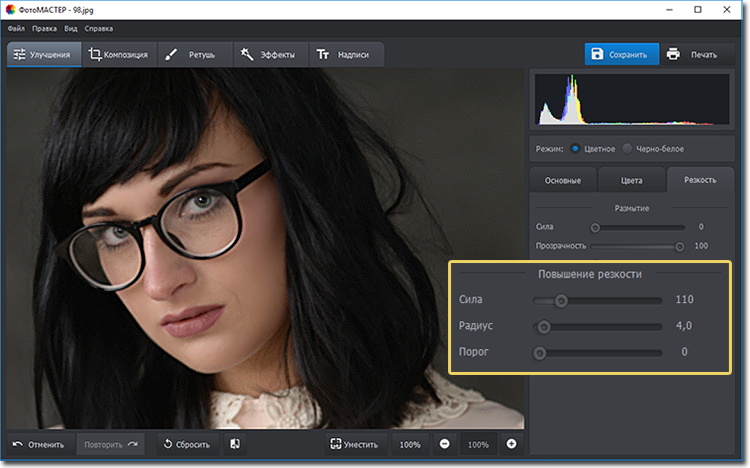Click the Save (Сохранить) button
This screenshot has height=468, width=750.
[x=621, y=54]
